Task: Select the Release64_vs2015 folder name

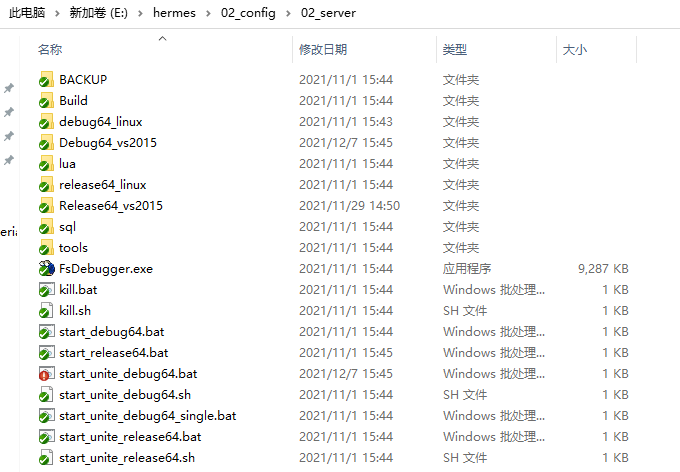Action: click(110, 206)
